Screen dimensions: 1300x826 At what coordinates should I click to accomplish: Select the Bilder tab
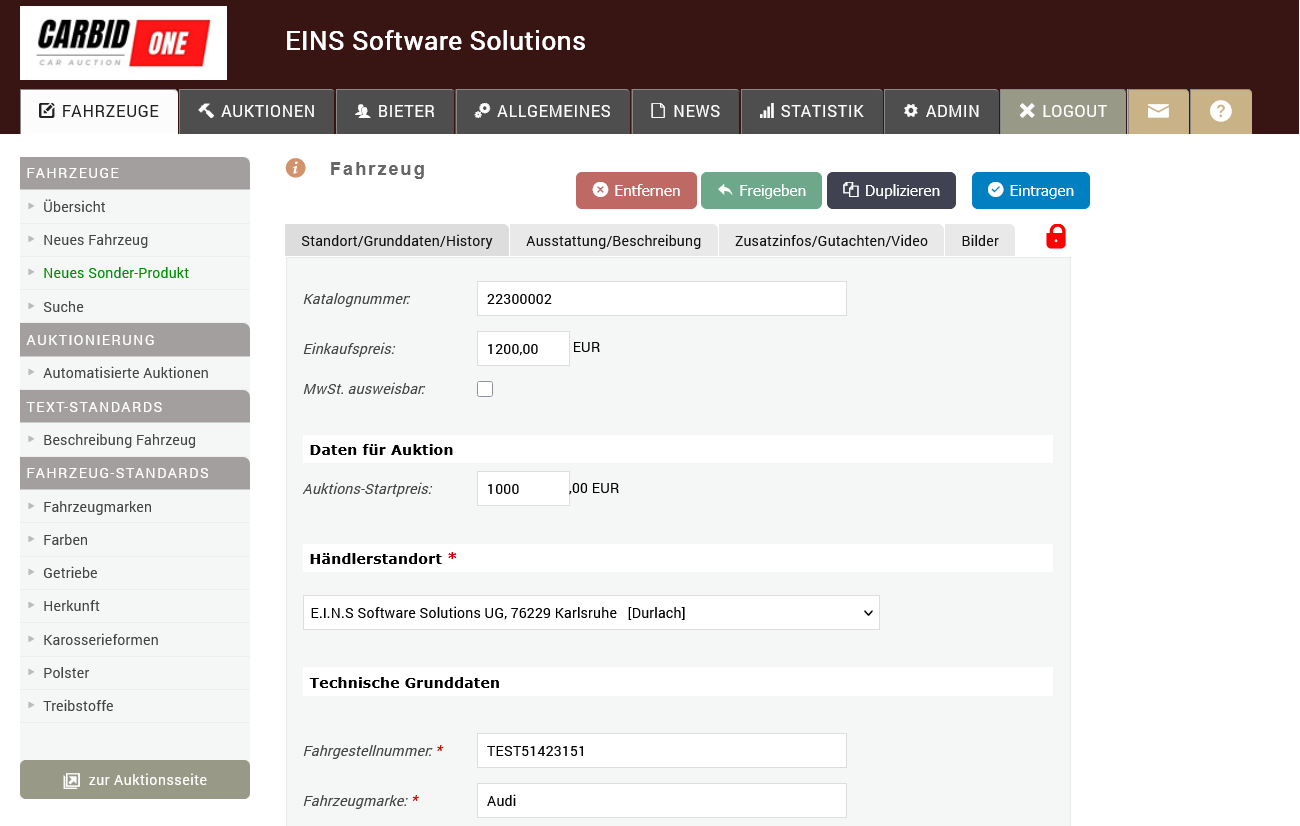coord(979,241)
